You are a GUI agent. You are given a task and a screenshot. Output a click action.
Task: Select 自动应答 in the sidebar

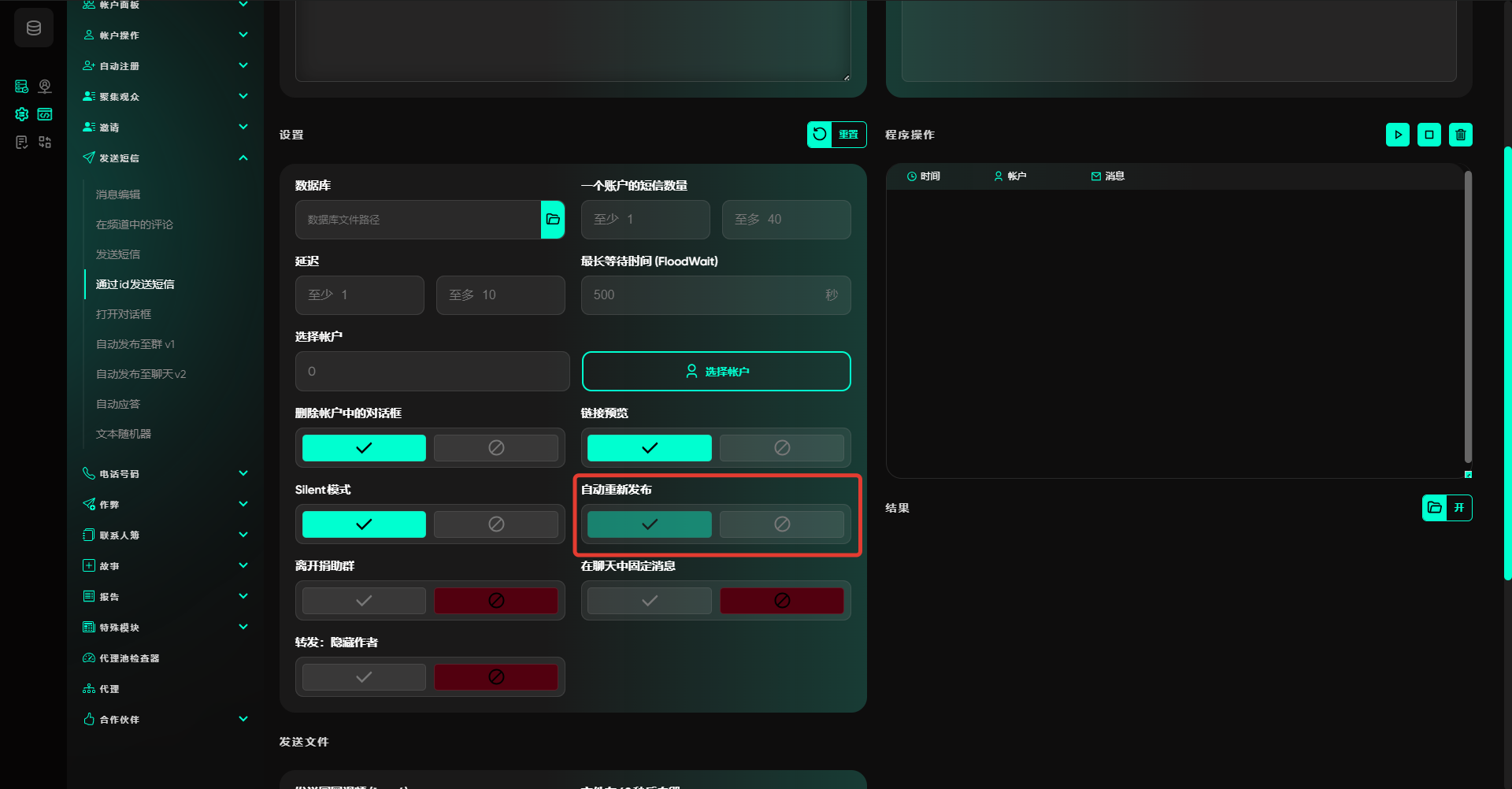pos(118,404)
